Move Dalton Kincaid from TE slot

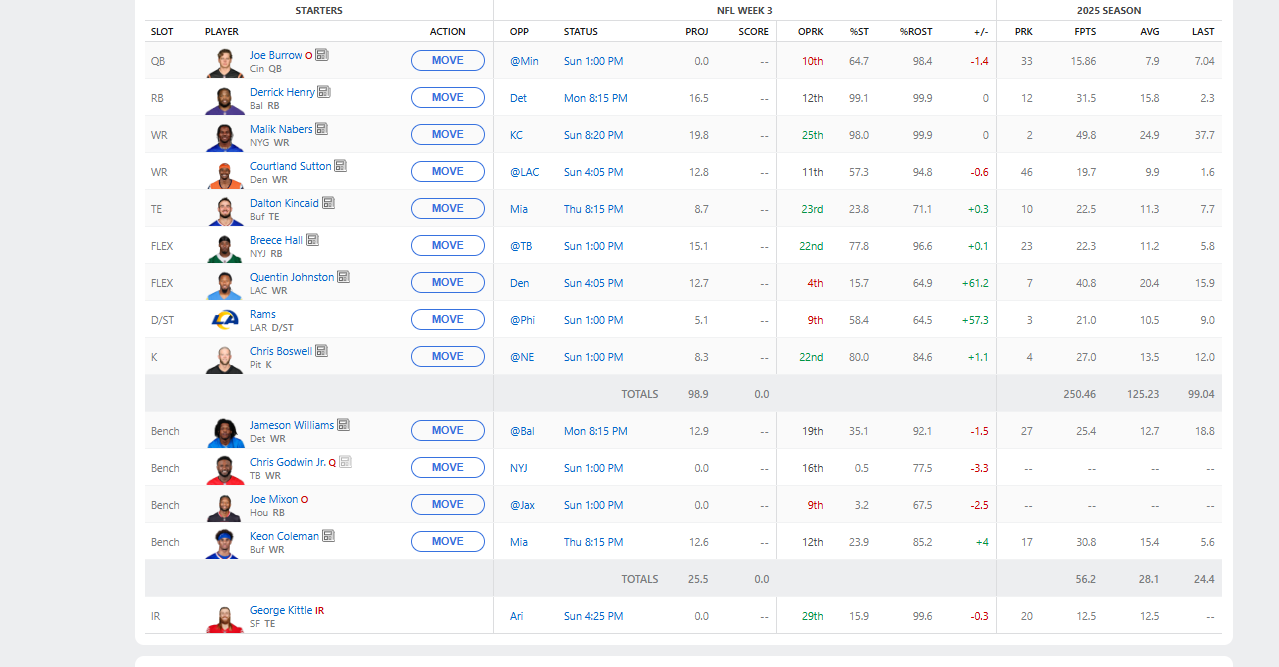(x=448, y=209)
